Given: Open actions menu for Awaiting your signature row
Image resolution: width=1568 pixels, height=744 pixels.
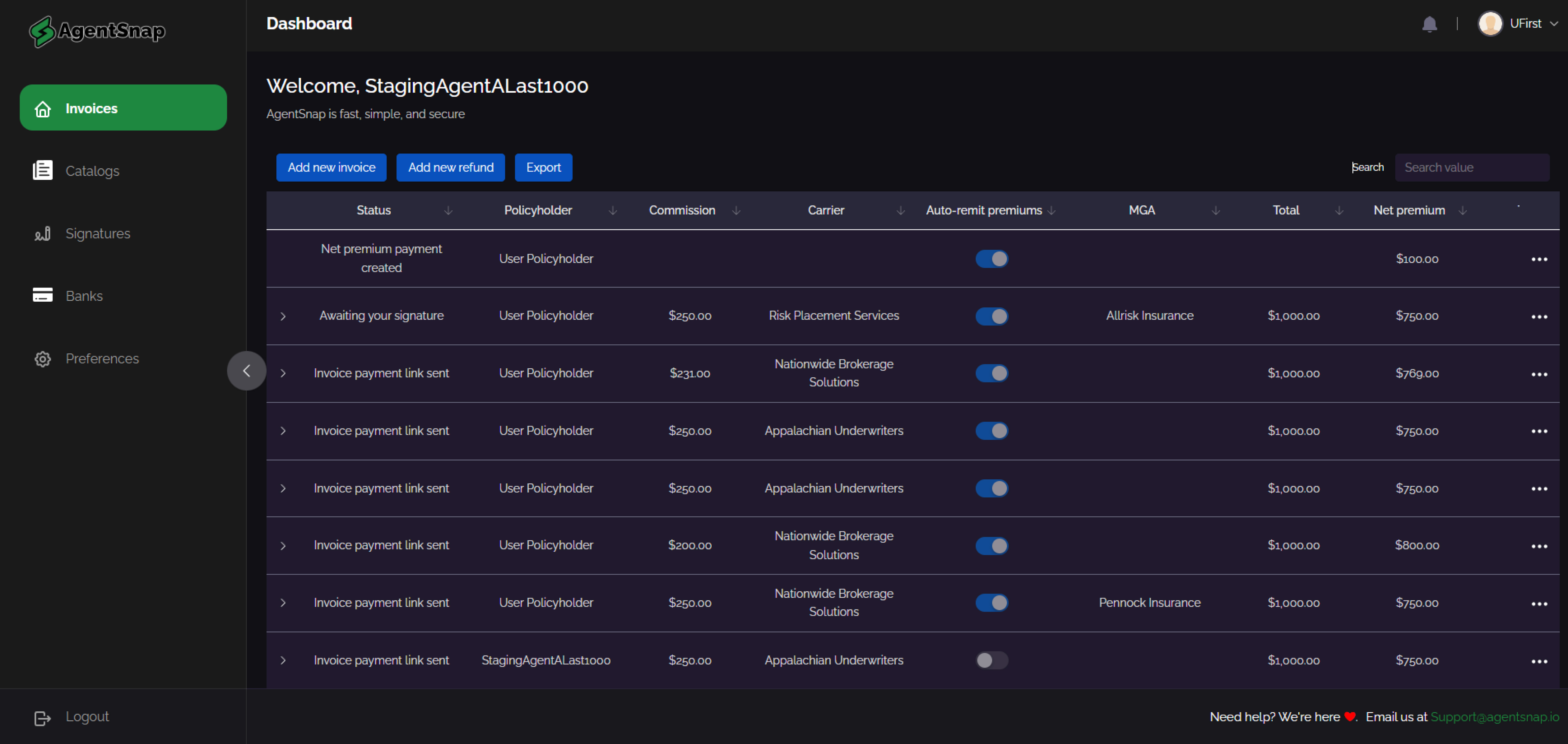Looking at the screenshot, I should 1539,317.
